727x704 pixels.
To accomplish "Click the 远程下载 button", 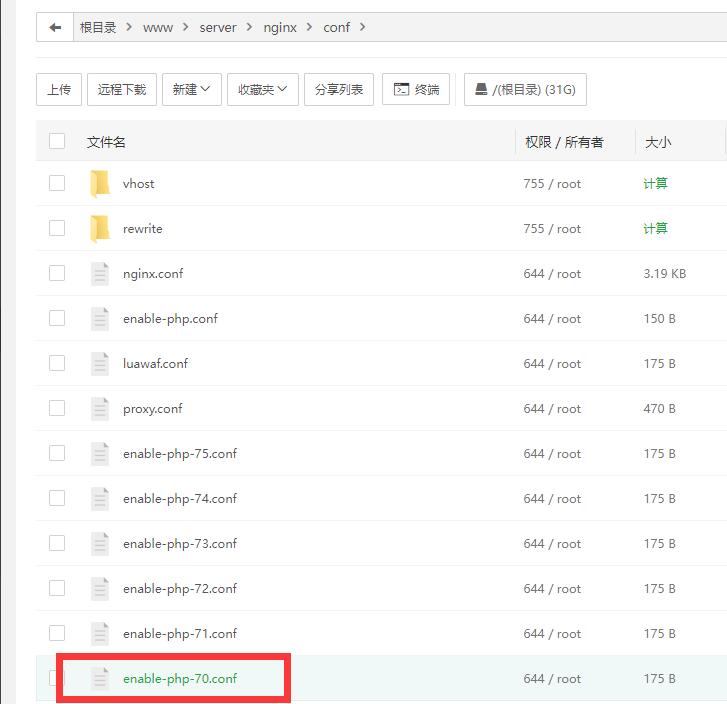I will tap(122, 89).
